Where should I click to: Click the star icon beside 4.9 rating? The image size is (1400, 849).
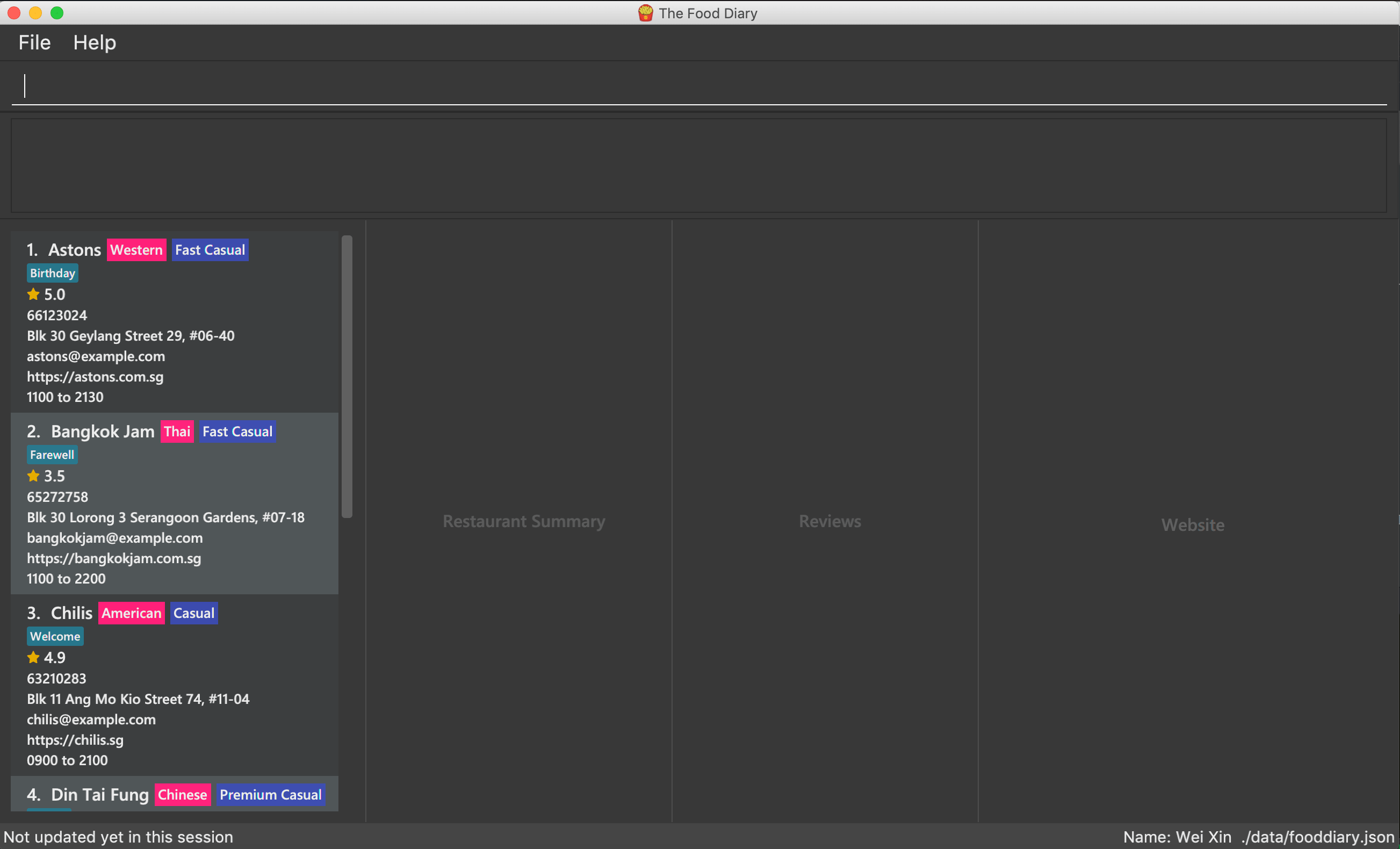pos(33,658)
